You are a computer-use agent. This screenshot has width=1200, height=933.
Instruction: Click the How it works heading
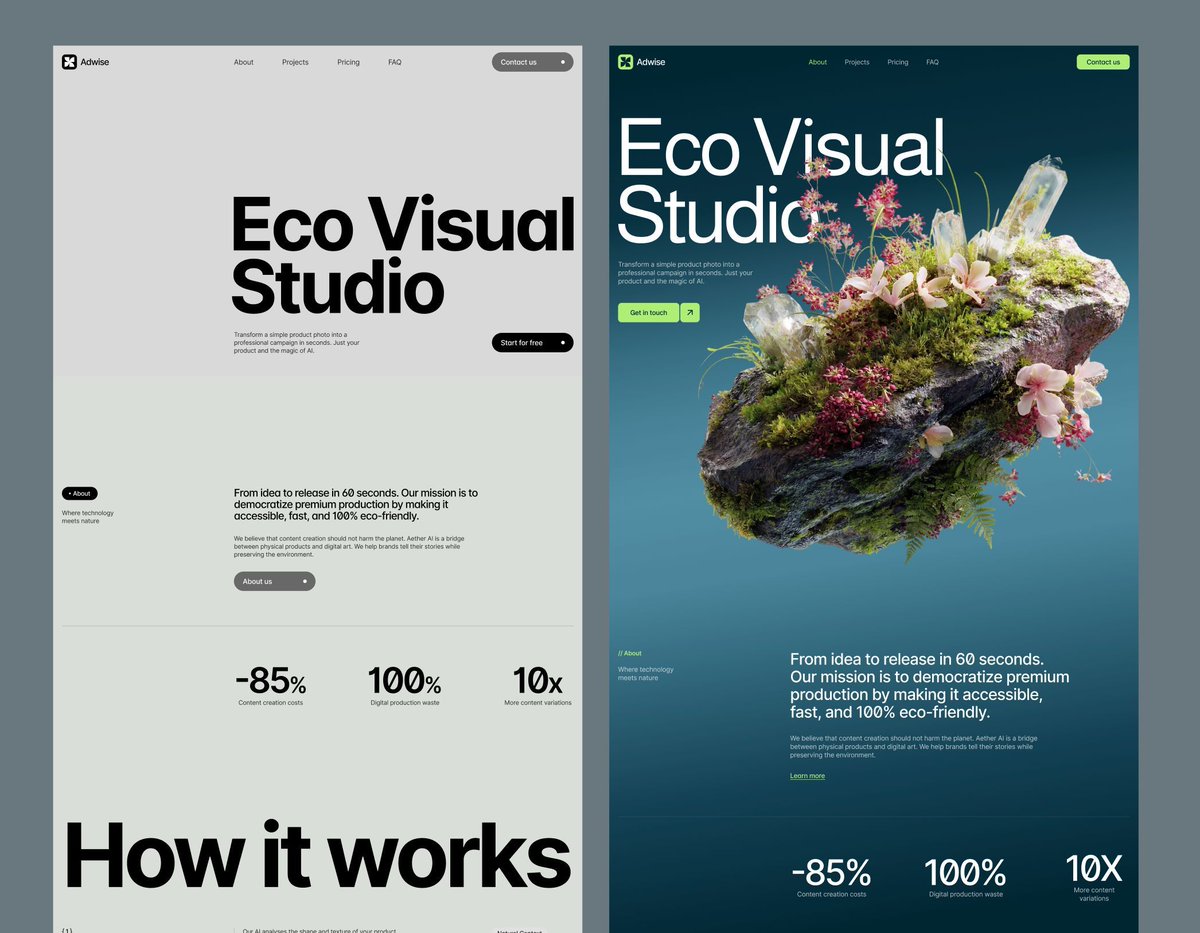[316, 856]
